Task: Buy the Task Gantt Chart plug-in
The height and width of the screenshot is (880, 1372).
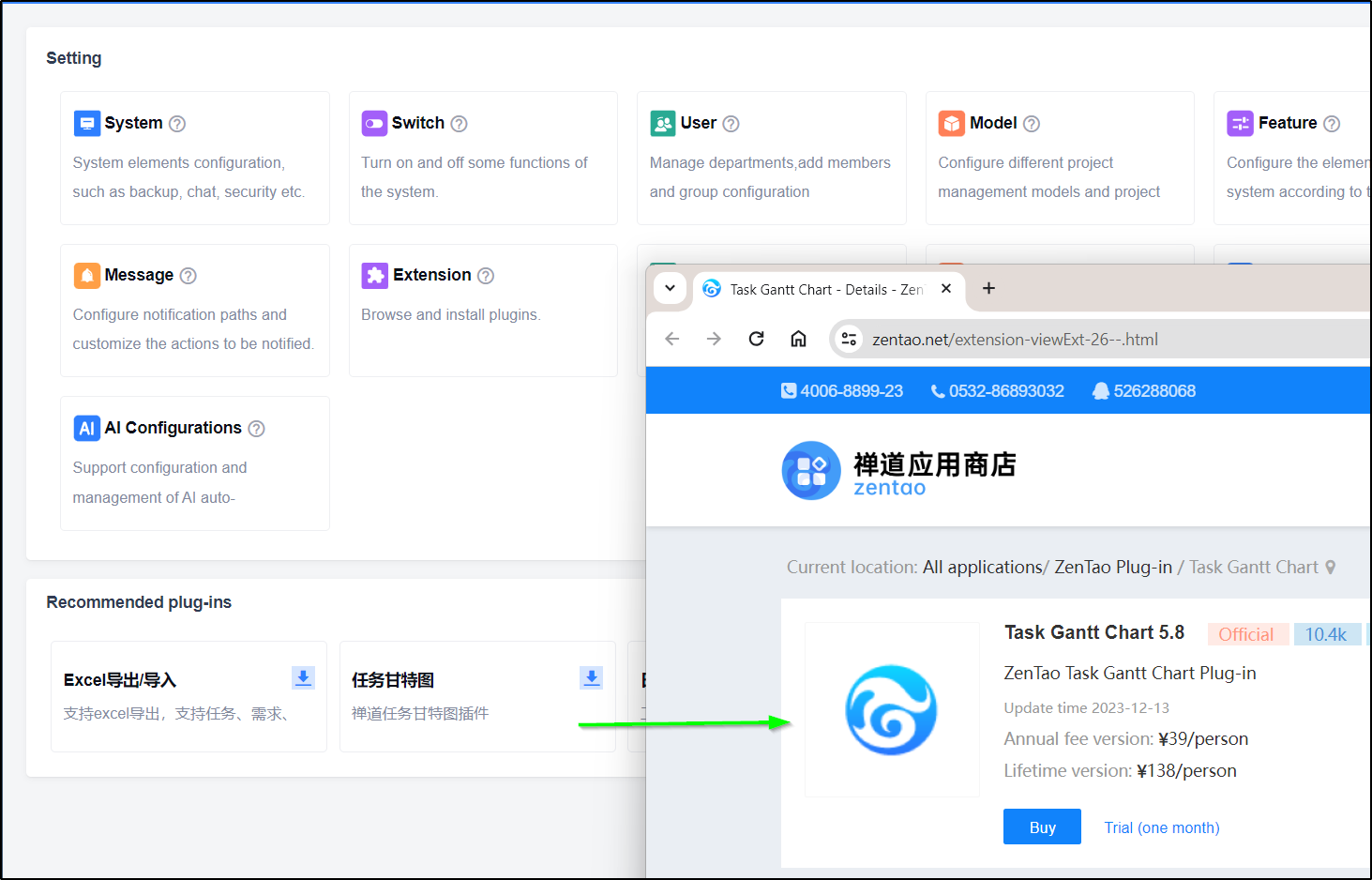Action: pos(1042,827)
